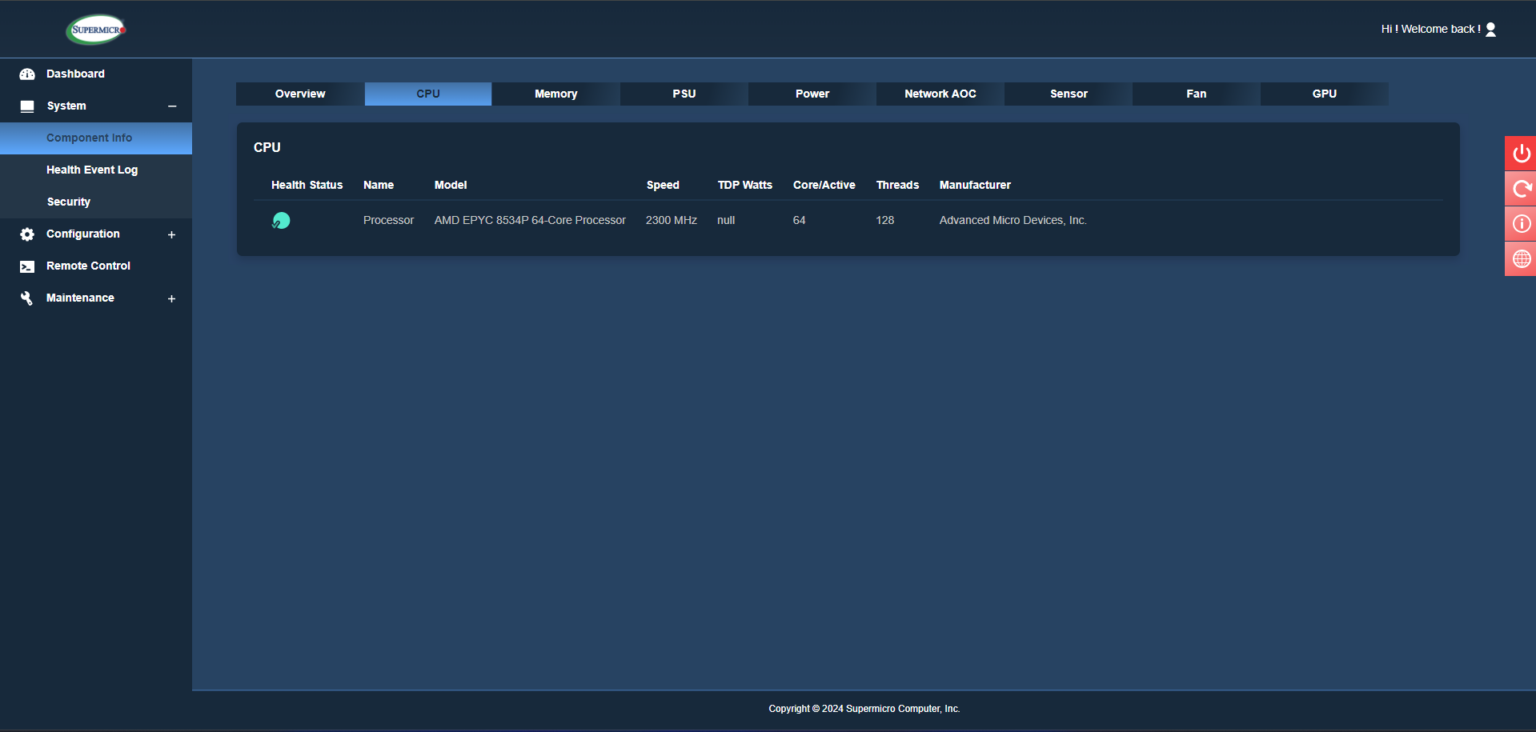Screen dimensions: 1536x732
Task: Click the Health Status column header
Action: [x=307, y=185]
